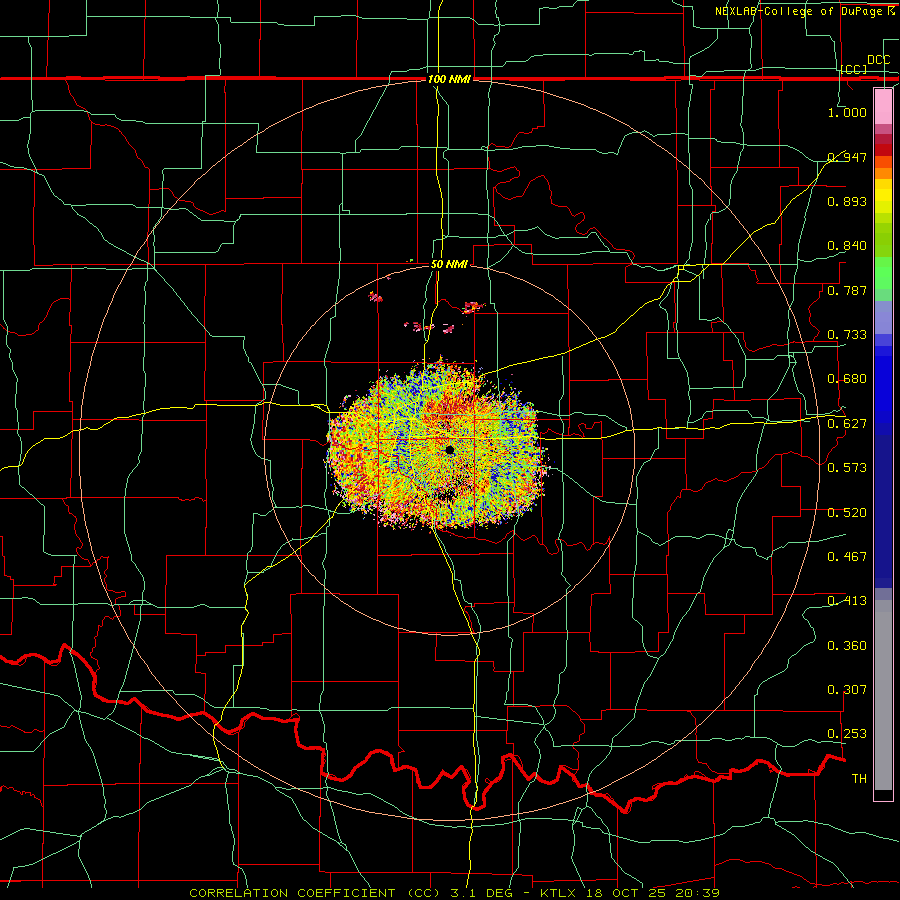Select the 100 NMI range ring label
Image resolution: width=900 pixels, height=900 pixels.
pos(449,79)
